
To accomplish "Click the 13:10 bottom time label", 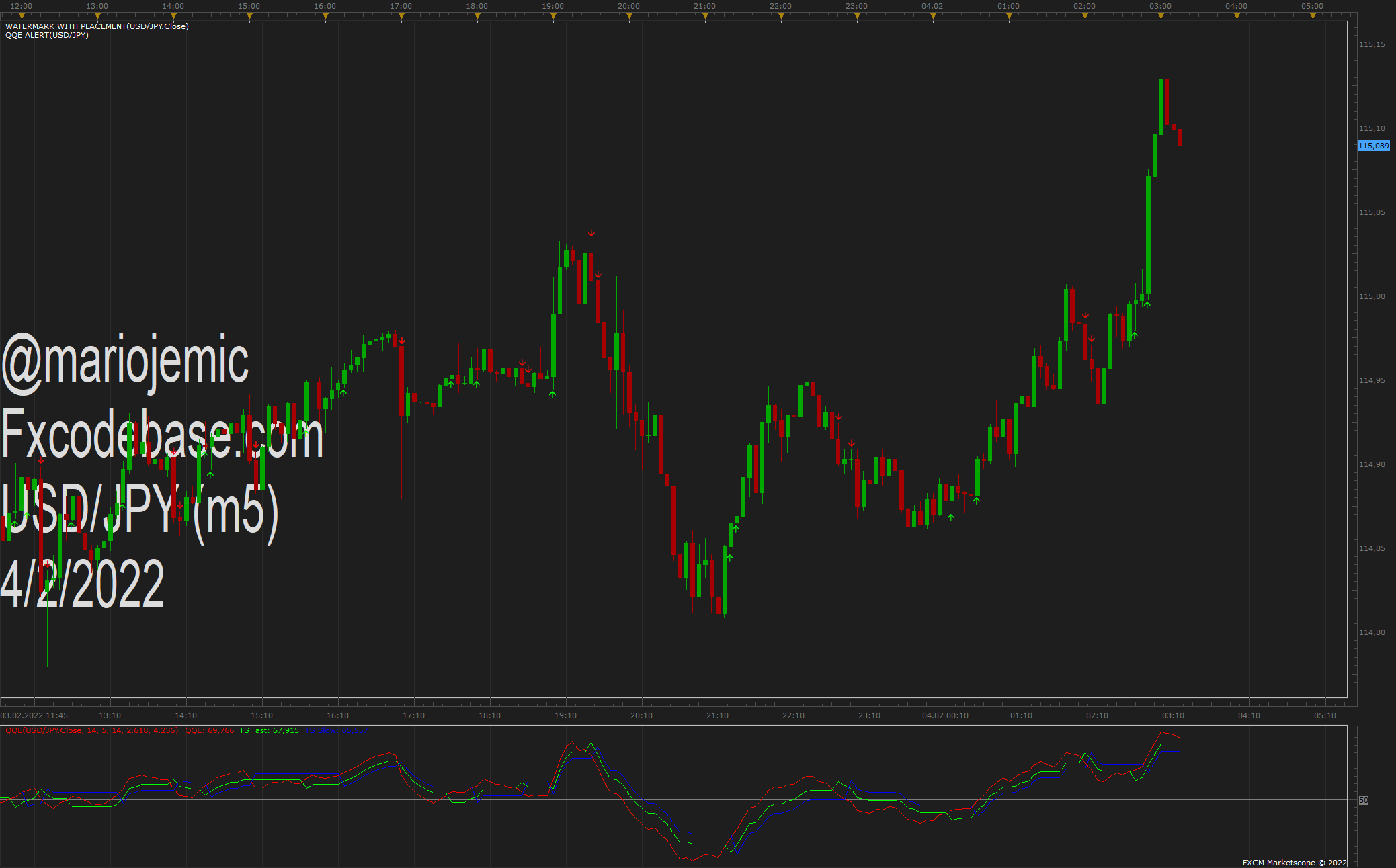I will 110,715.
